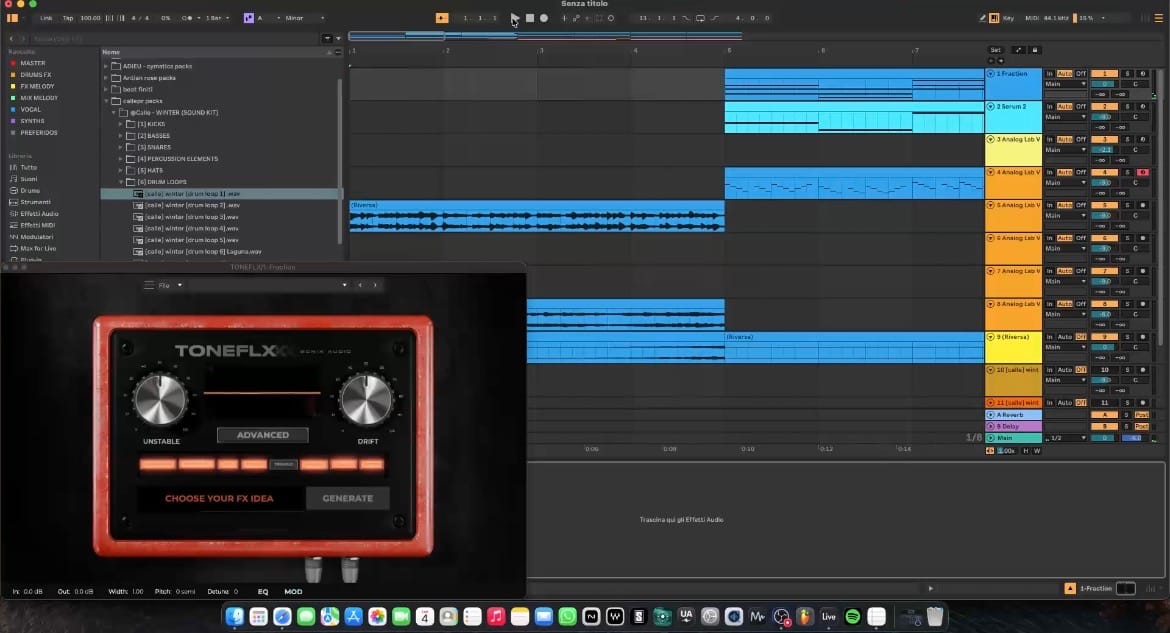Screen dimensions: 1170x633
Task: Toggle the metronome button
Action: [x=187, y=18]
